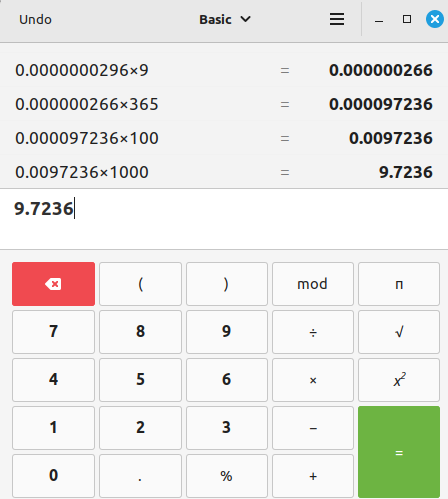Click the green equals button
This screenshot has width=448, height=499.
click(399, 452)
